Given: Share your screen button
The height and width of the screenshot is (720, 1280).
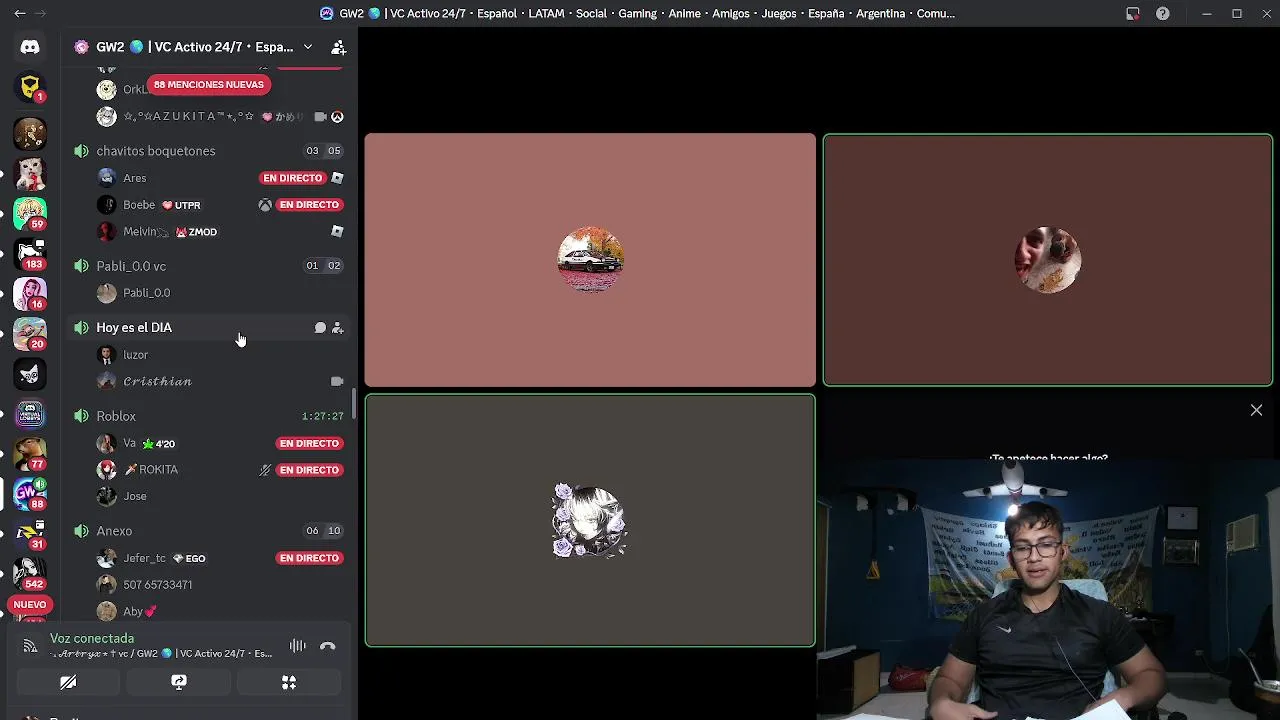Looking at the screenshot, I should 179,682.
